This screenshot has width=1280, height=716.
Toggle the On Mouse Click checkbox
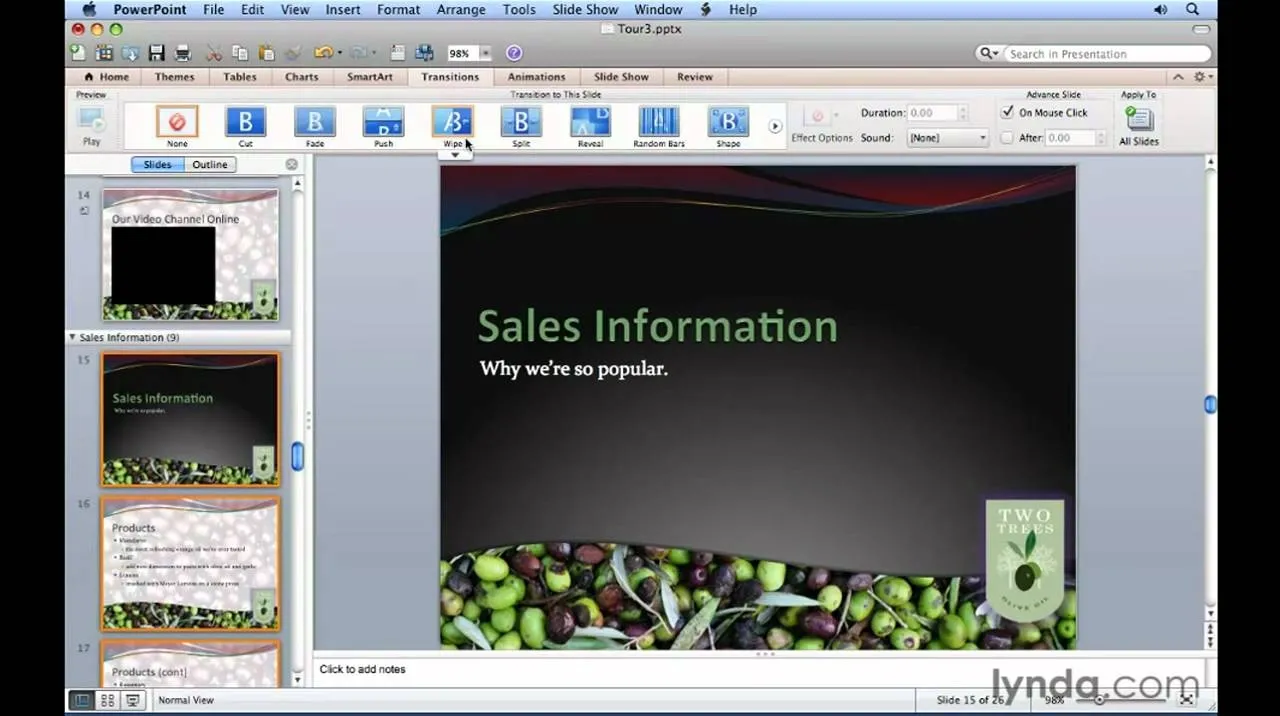click(1007, 112)
